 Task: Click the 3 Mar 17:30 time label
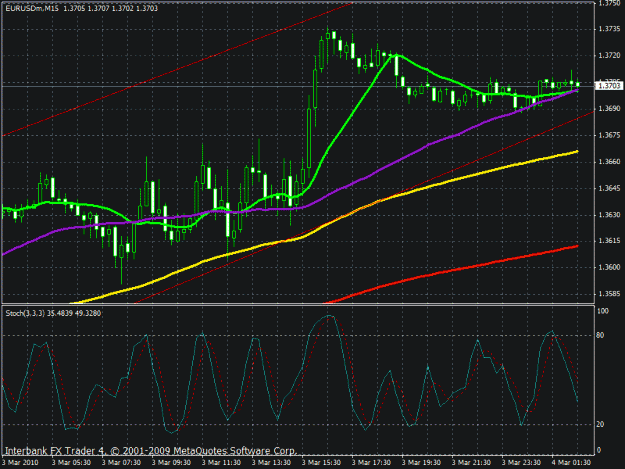(x=371, y=463)
